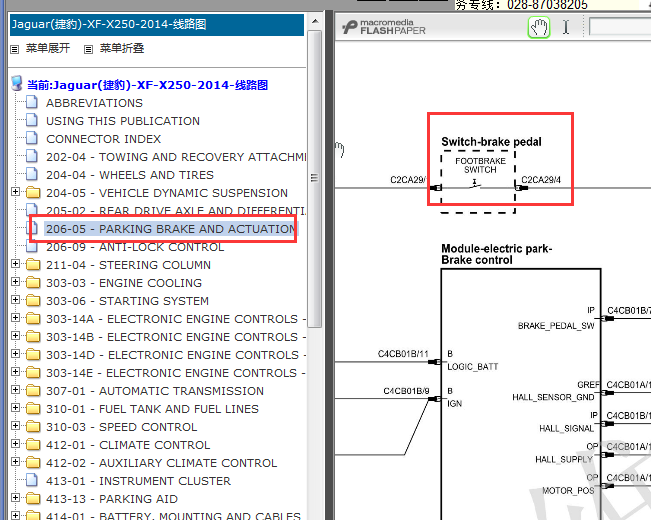Click the computer icon beside 当前:Jaguar
The width and height of the screenshot is (651, 520).
tap(17, 83)
